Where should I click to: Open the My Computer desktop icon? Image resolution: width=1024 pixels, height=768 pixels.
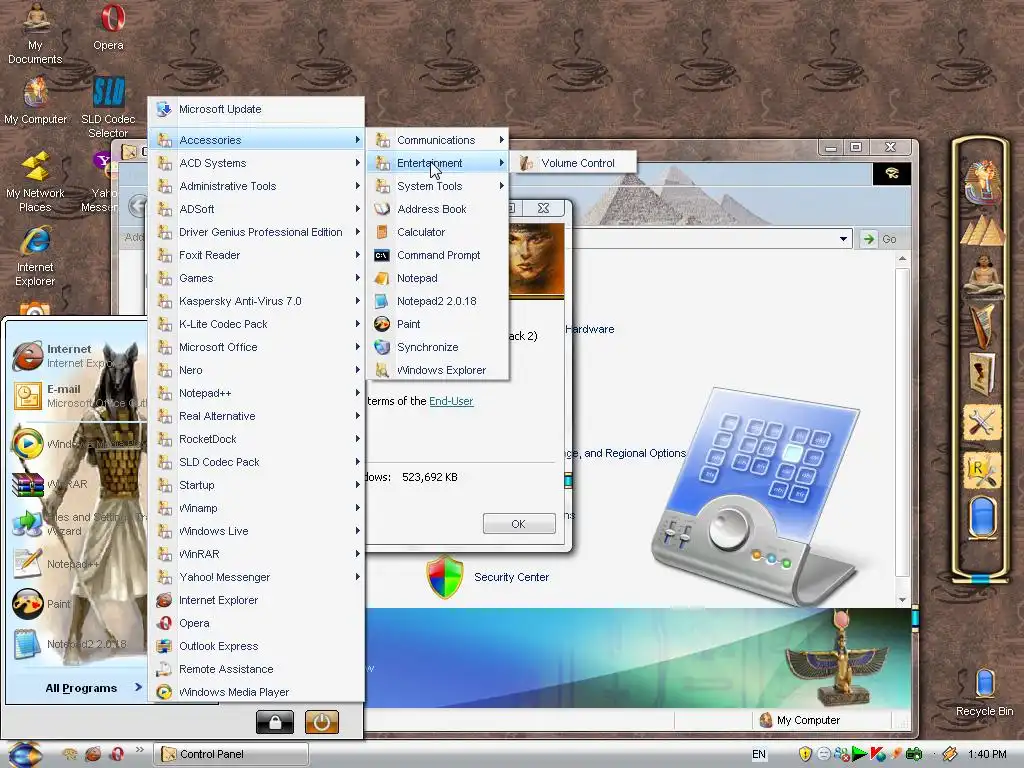pos(35,101)
